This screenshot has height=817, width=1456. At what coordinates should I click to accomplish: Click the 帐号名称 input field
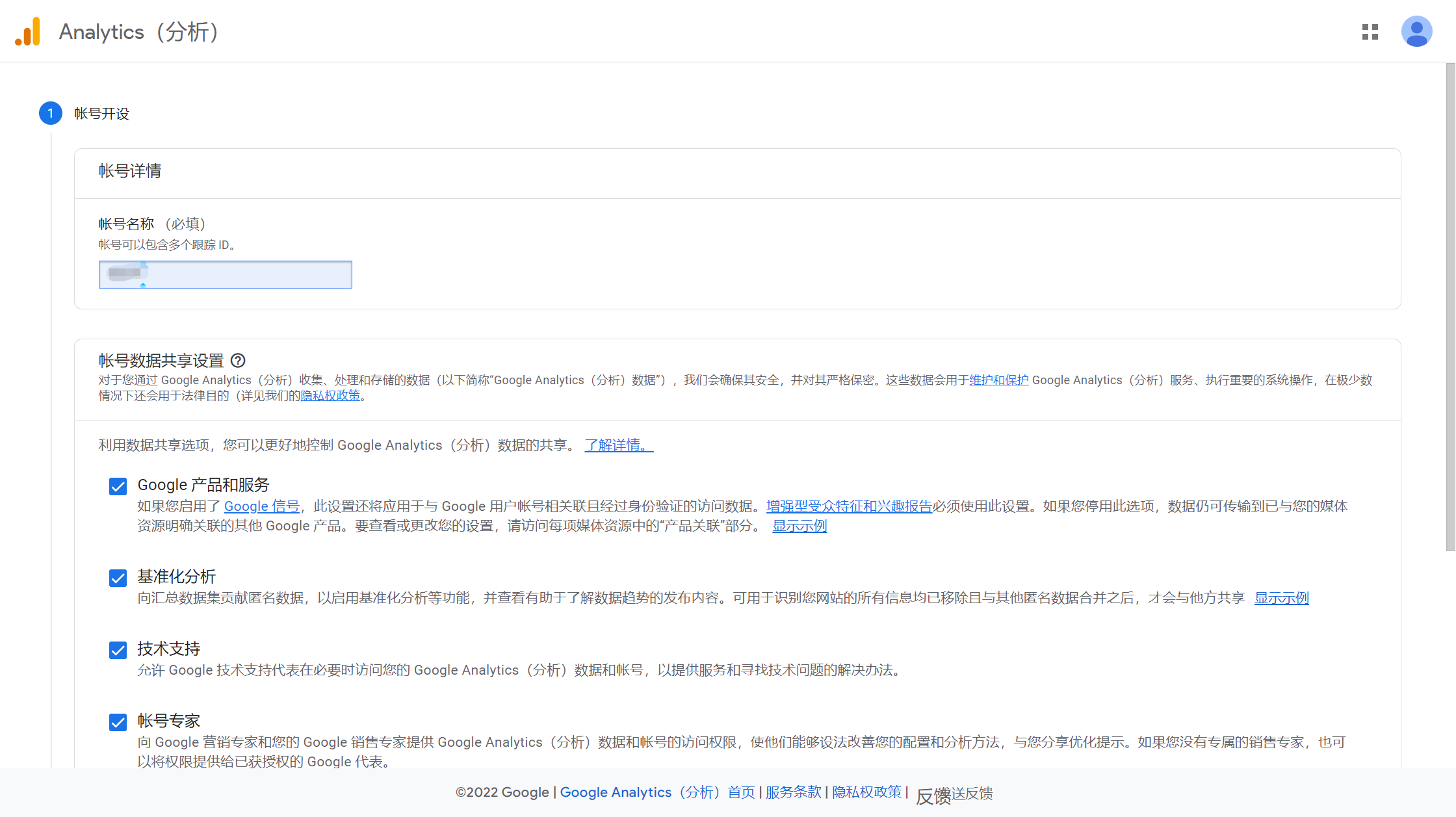coord(225,274)
